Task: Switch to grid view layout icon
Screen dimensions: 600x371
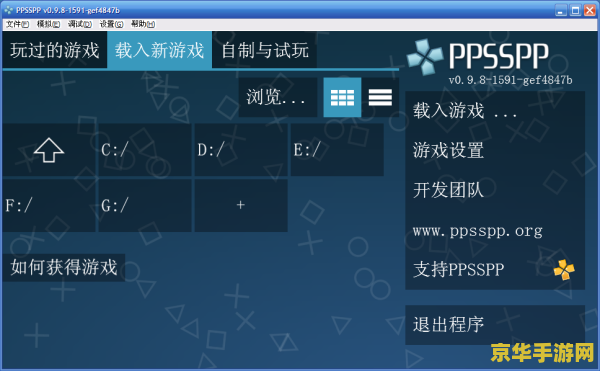Action: [342, 97]
